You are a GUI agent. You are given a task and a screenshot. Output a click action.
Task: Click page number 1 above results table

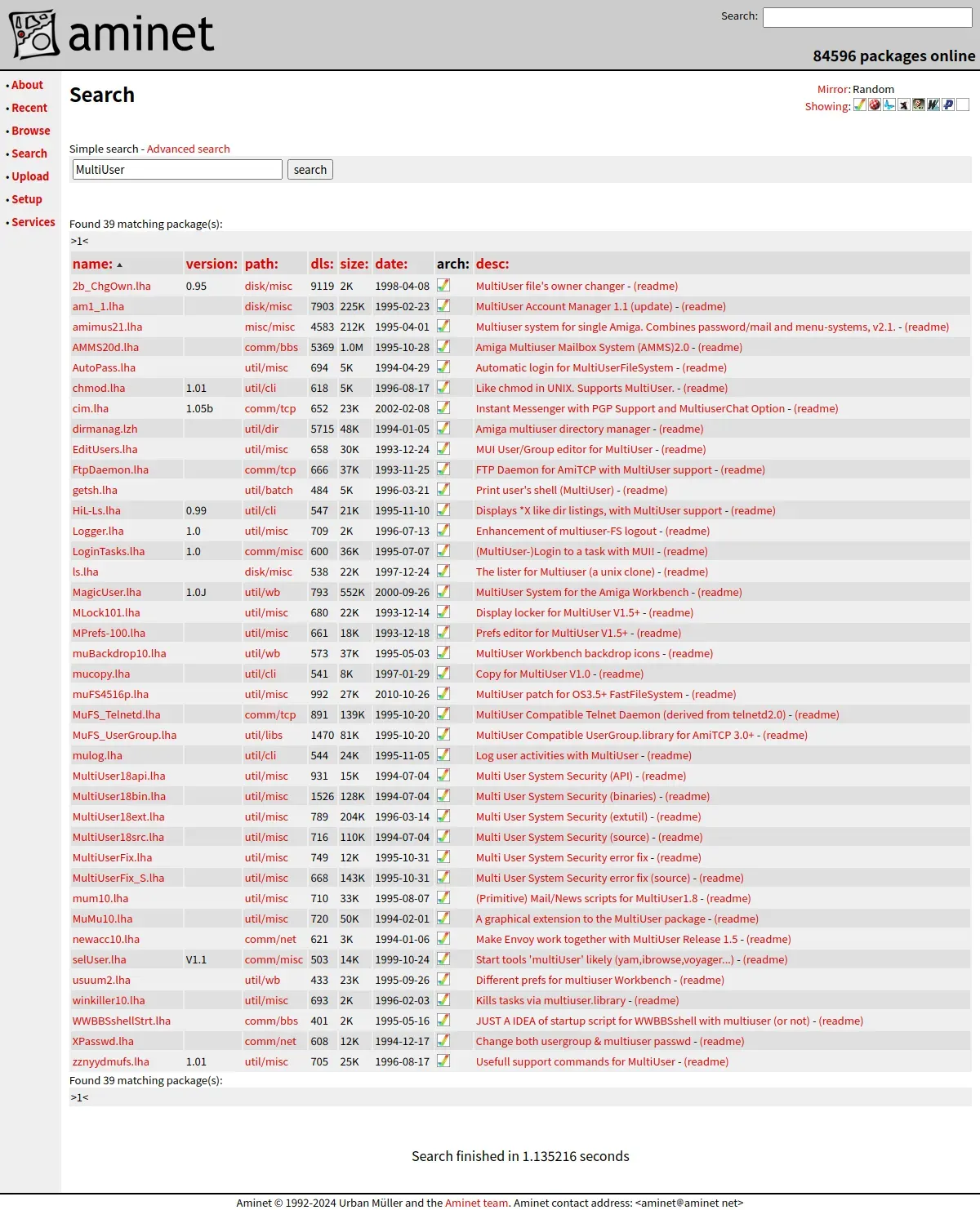click(79, 242)
